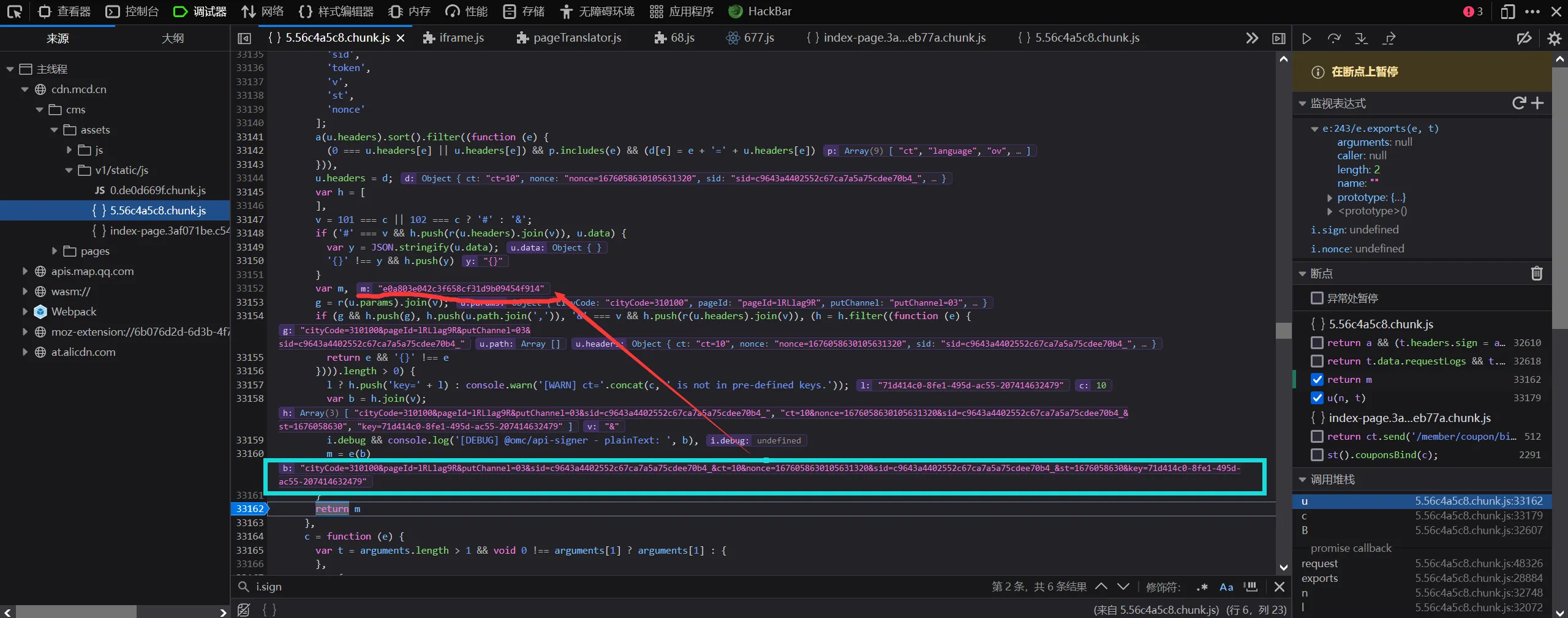
Task: Open the error count badge
Action: (1472, 12)
